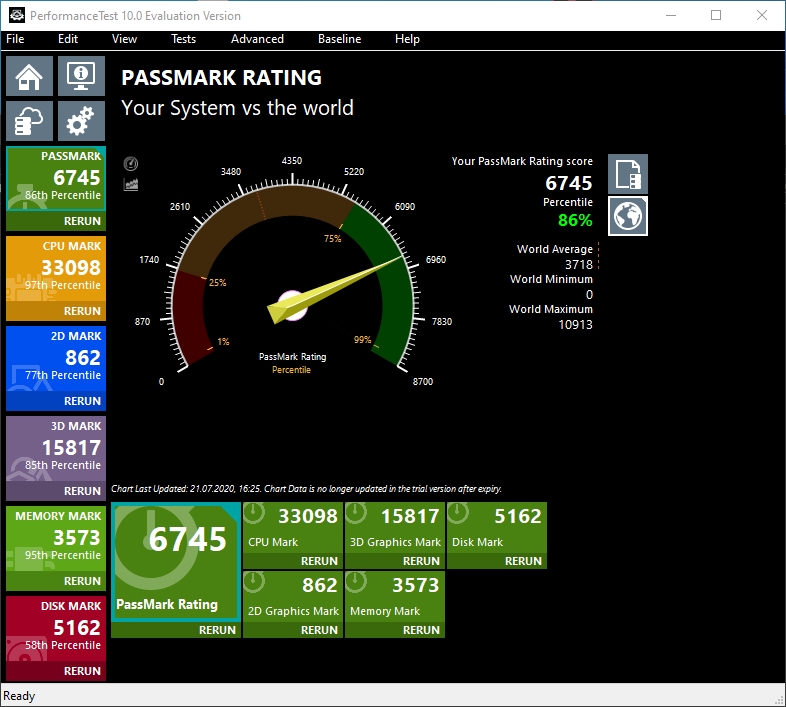Rerun Disk Mark from the bottom tile

(523, 561)
